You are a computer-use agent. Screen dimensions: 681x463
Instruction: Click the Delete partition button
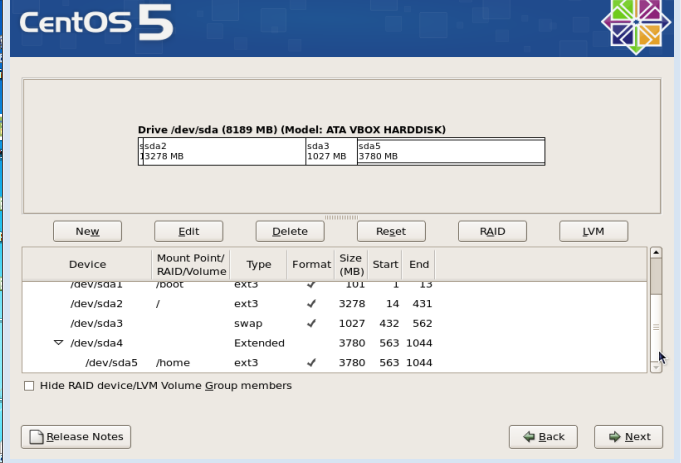pos(290,231)
